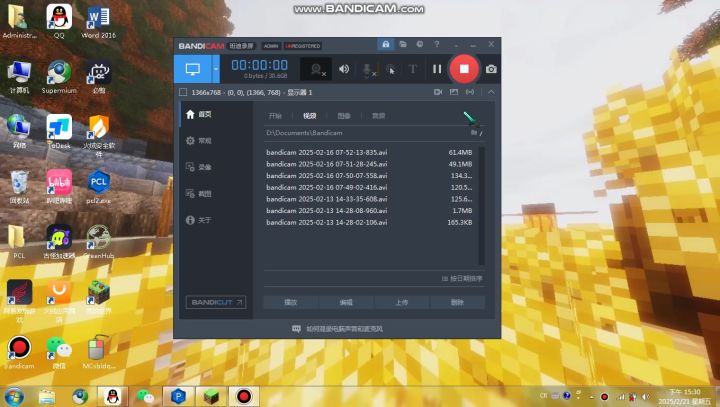Toggle the webcam overlay icon
The image size is (720, 407).
316,69
